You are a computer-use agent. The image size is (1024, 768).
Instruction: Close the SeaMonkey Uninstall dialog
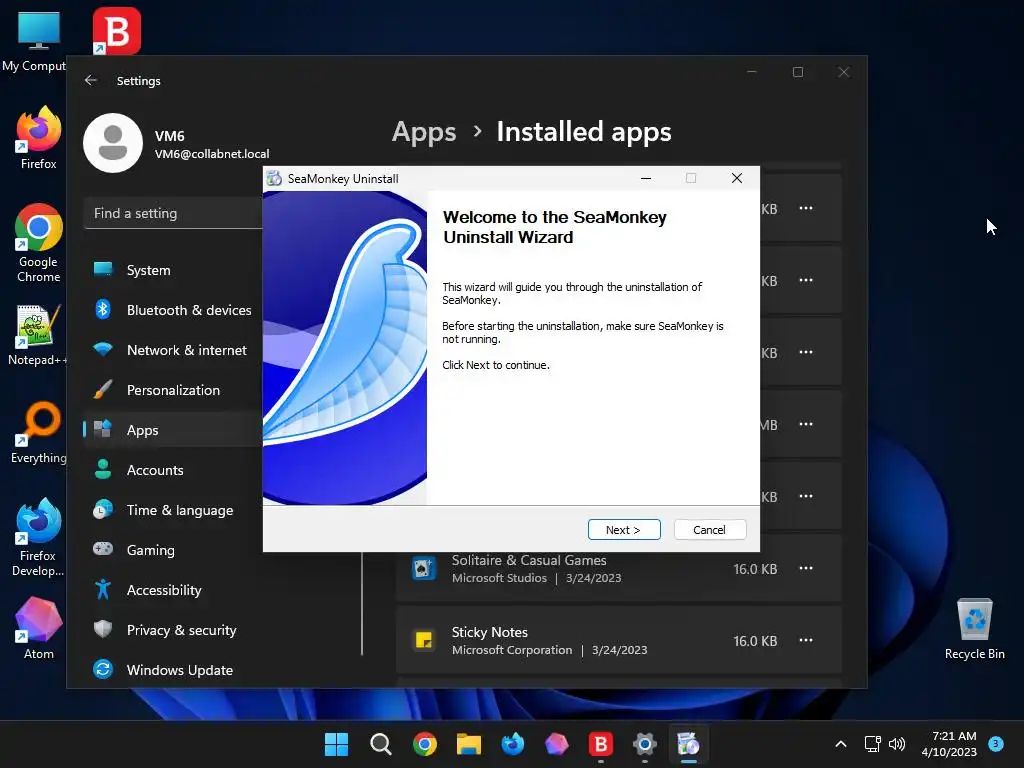(x=737, y=178)
